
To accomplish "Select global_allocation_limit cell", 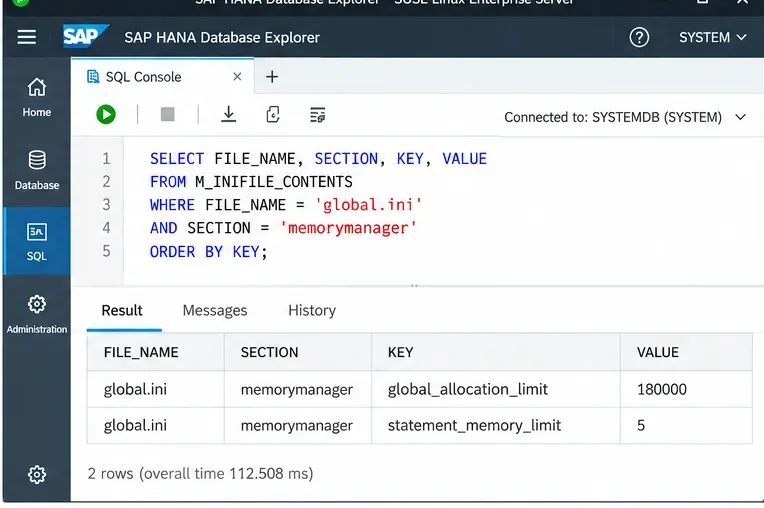I will (x=496, y=389).
